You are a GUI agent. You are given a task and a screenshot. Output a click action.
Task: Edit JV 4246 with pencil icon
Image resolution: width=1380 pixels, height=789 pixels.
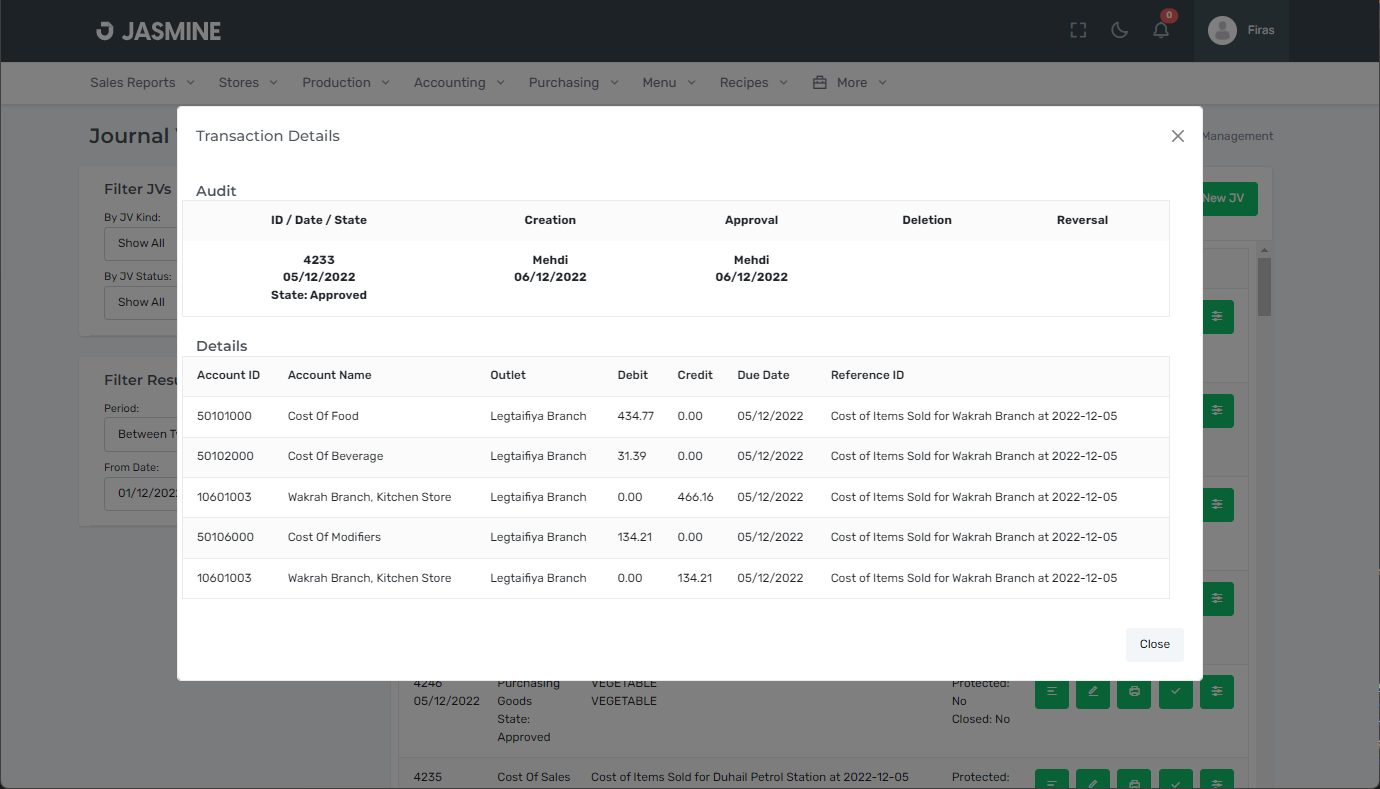[x=1093, y=691]
